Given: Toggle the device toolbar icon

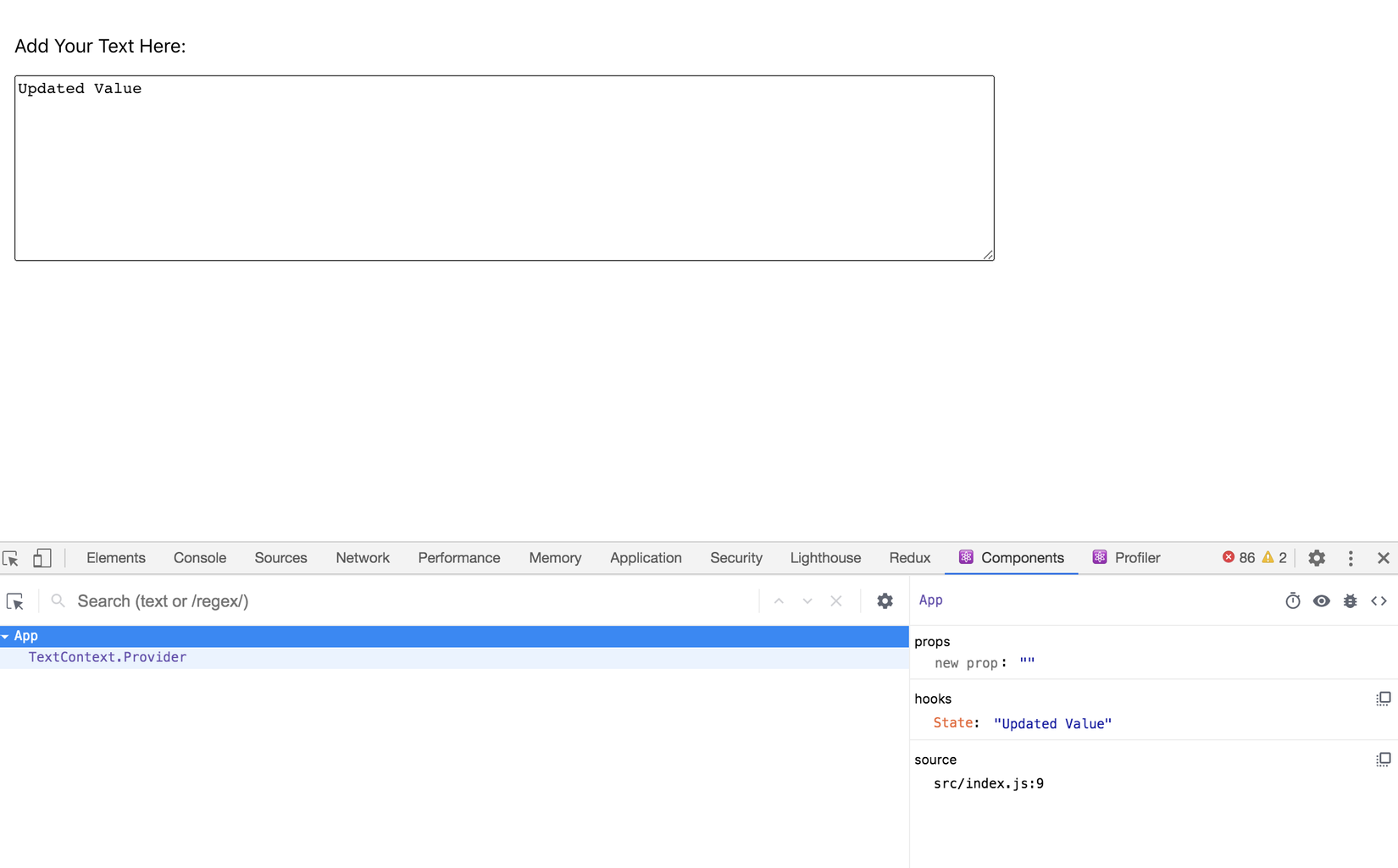Looking at the screenshot, I should (x=42, y=558).
